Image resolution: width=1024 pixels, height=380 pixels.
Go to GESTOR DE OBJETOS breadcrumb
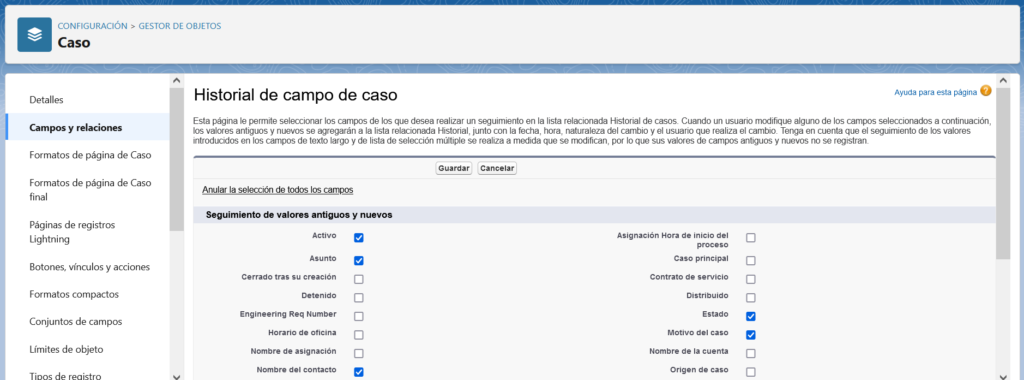180,26
